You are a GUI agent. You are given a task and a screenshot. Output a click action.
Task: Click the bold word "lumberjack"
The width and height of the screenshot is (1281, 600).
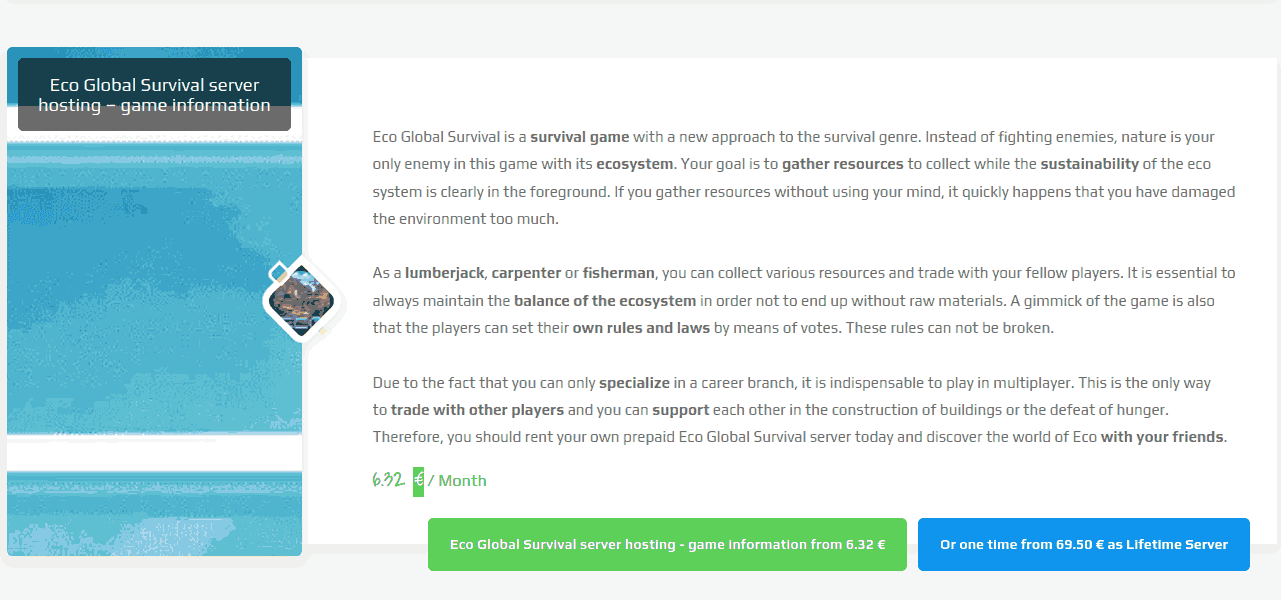[444, 273]
